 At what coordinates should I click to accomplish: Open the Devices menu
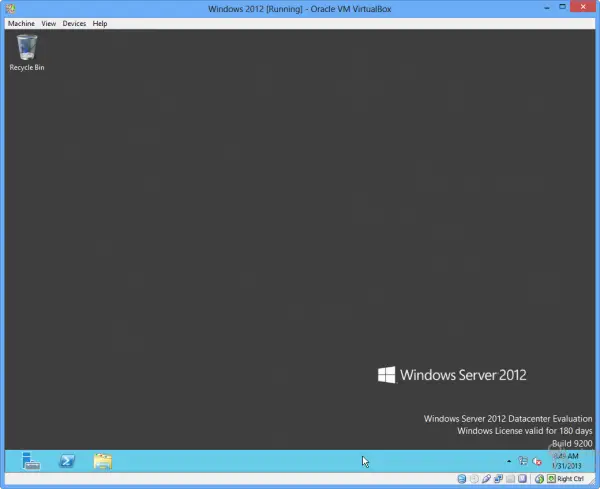tap(74, 23)
